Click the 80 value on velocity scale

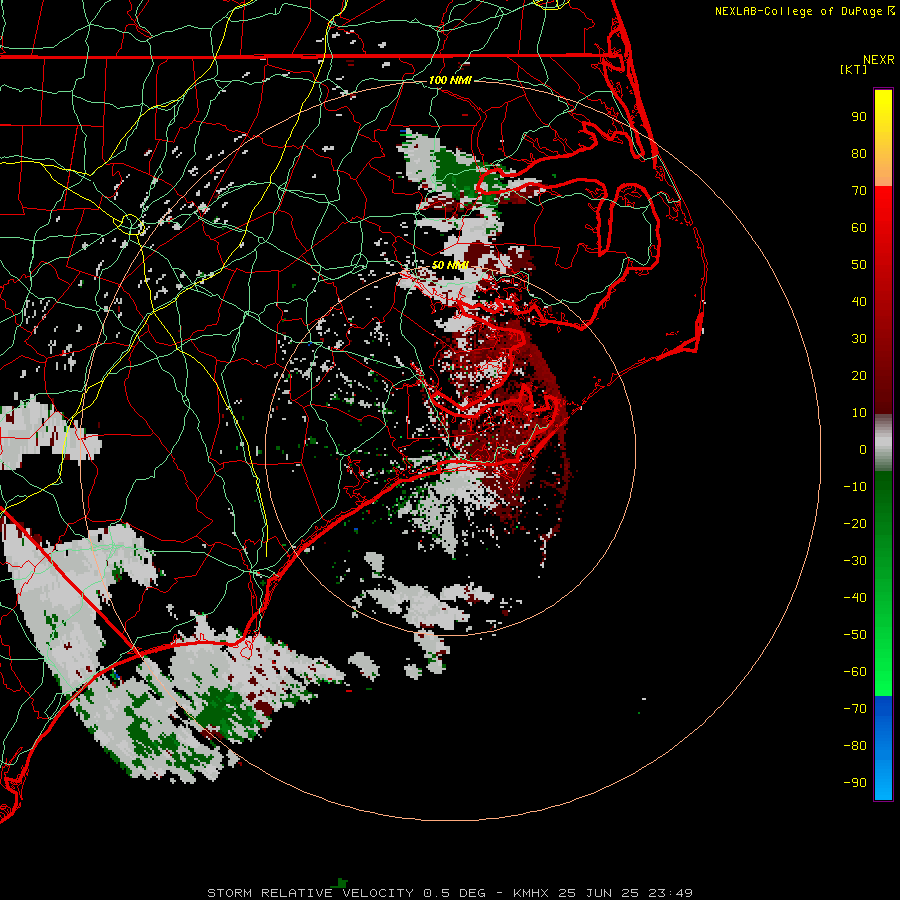[859, 154]
